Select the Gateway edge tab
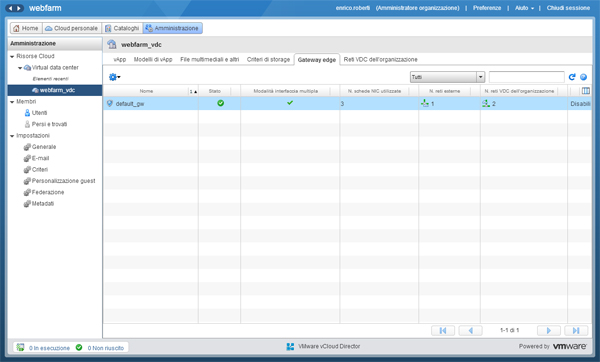Screen dimensions: 600x362 [316, 60]
